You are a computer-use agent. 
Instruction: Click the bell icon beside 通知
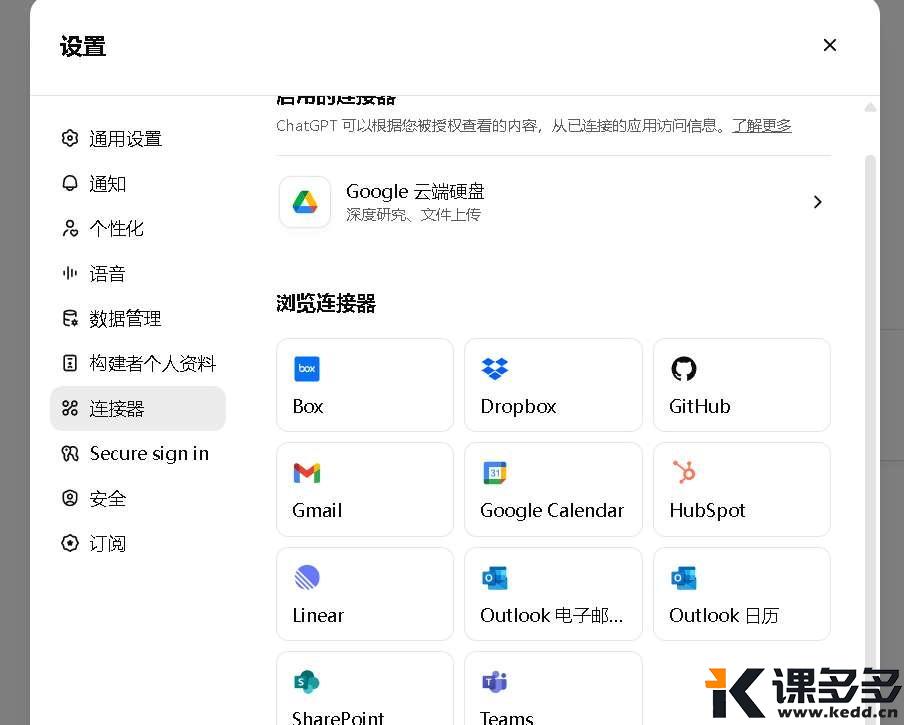tap(70, 183)
